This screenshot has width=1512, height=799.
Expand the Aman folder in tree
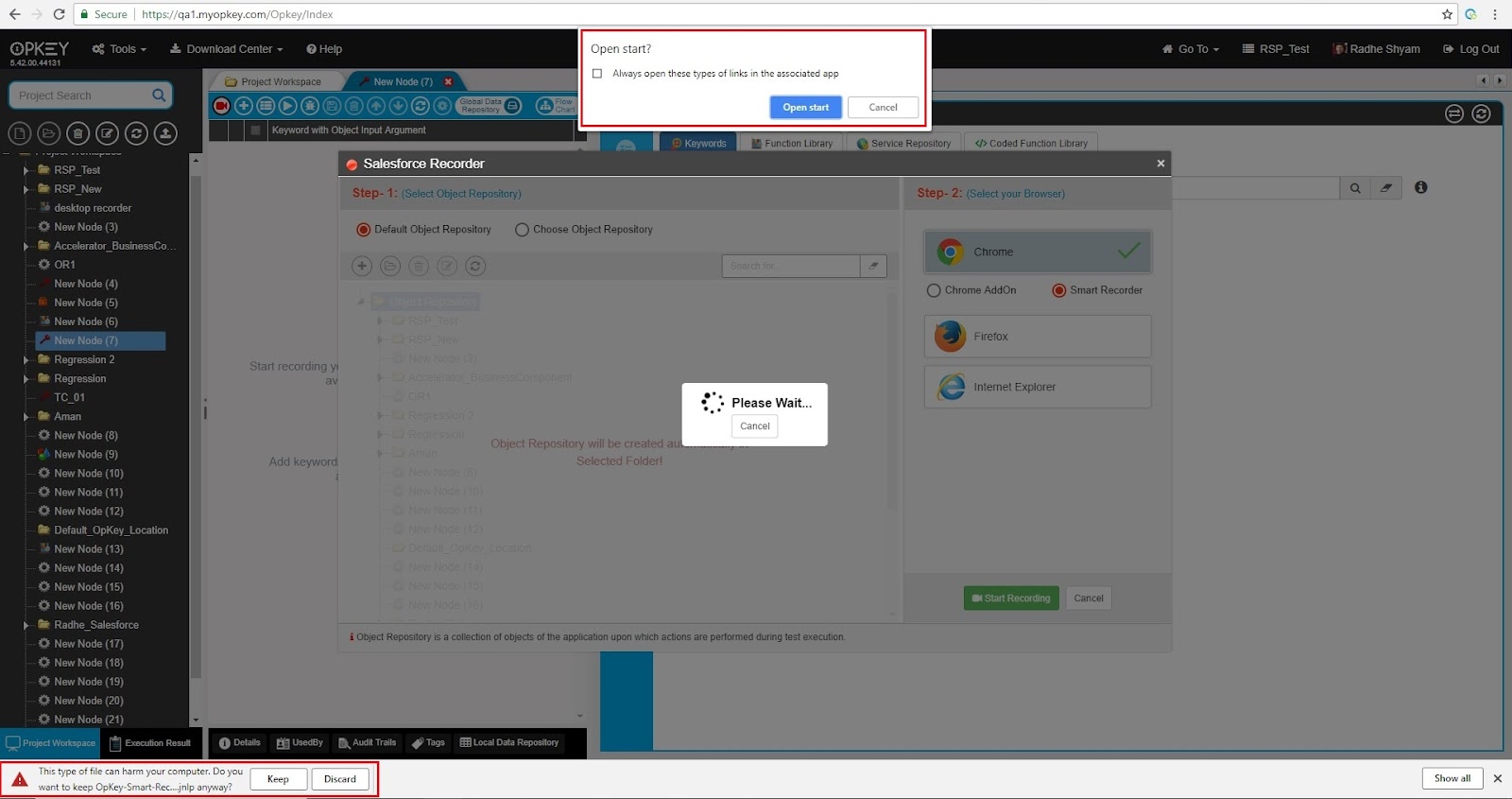pos(26,416)
